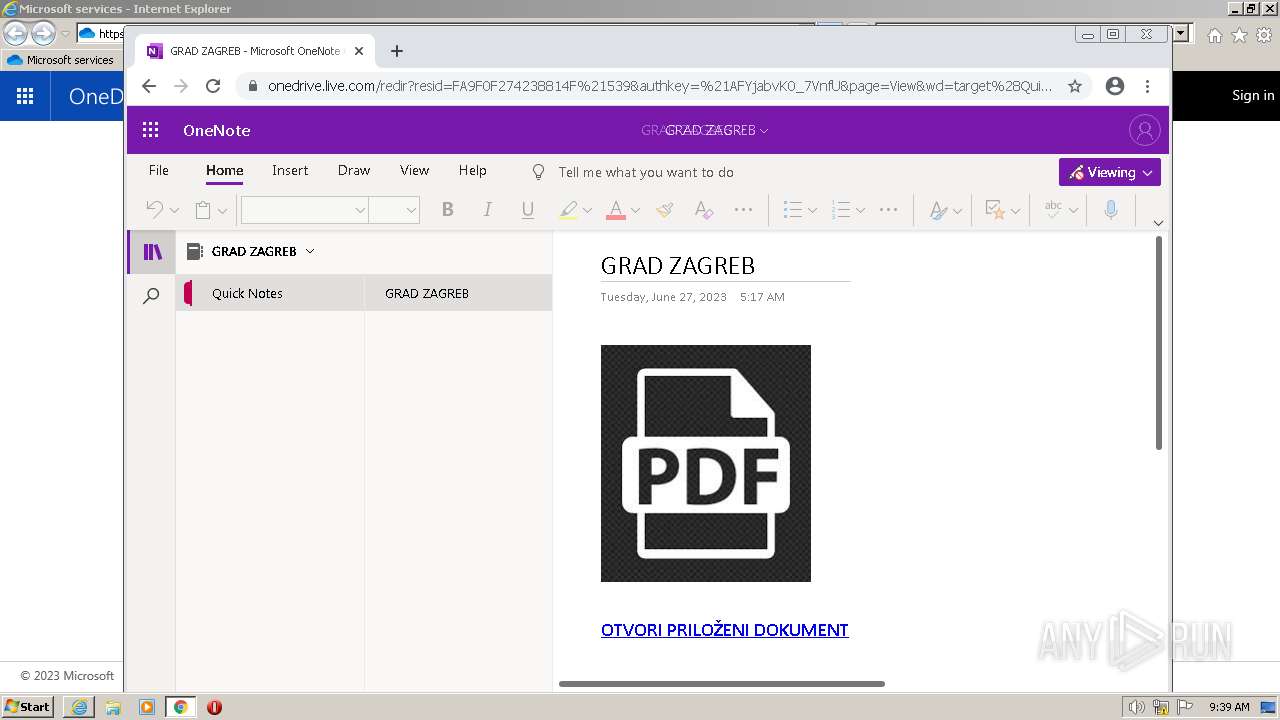
Task: Open the notebook title GRAD ZAGREB dropdown in header
Action: 717,130
